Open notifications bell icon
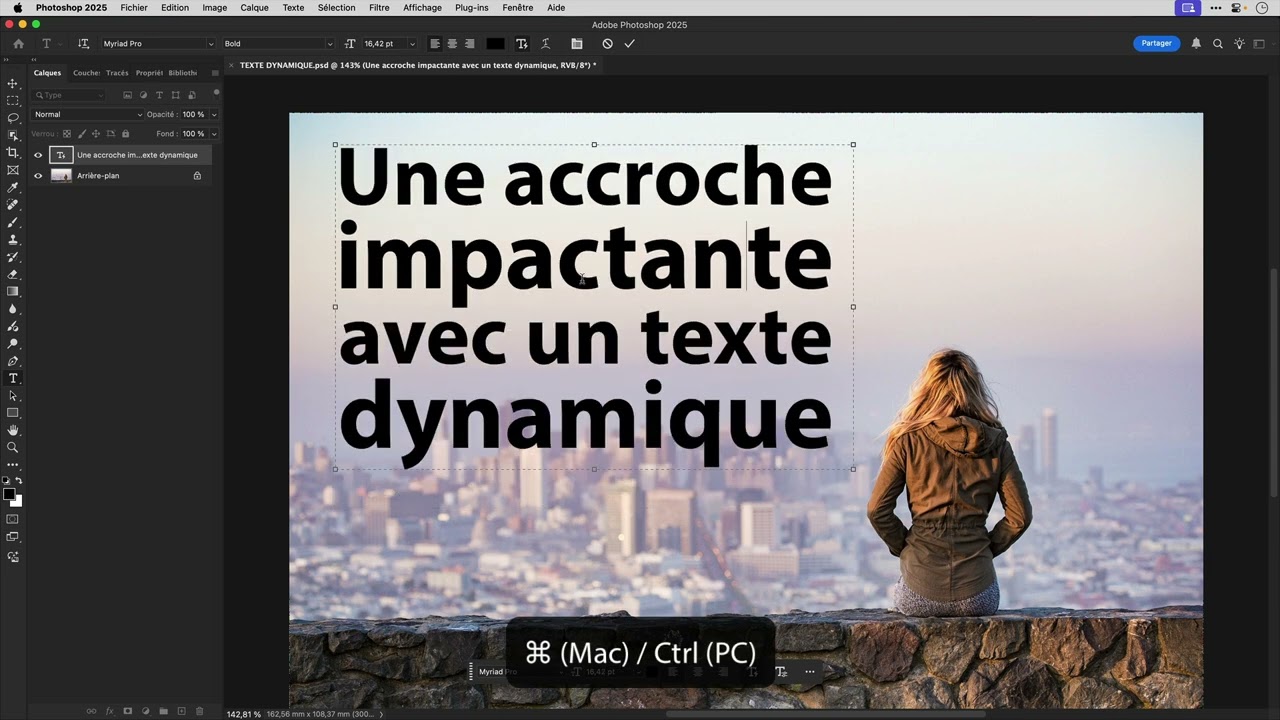The image size is (1280, 720). tap(1196, 44)
